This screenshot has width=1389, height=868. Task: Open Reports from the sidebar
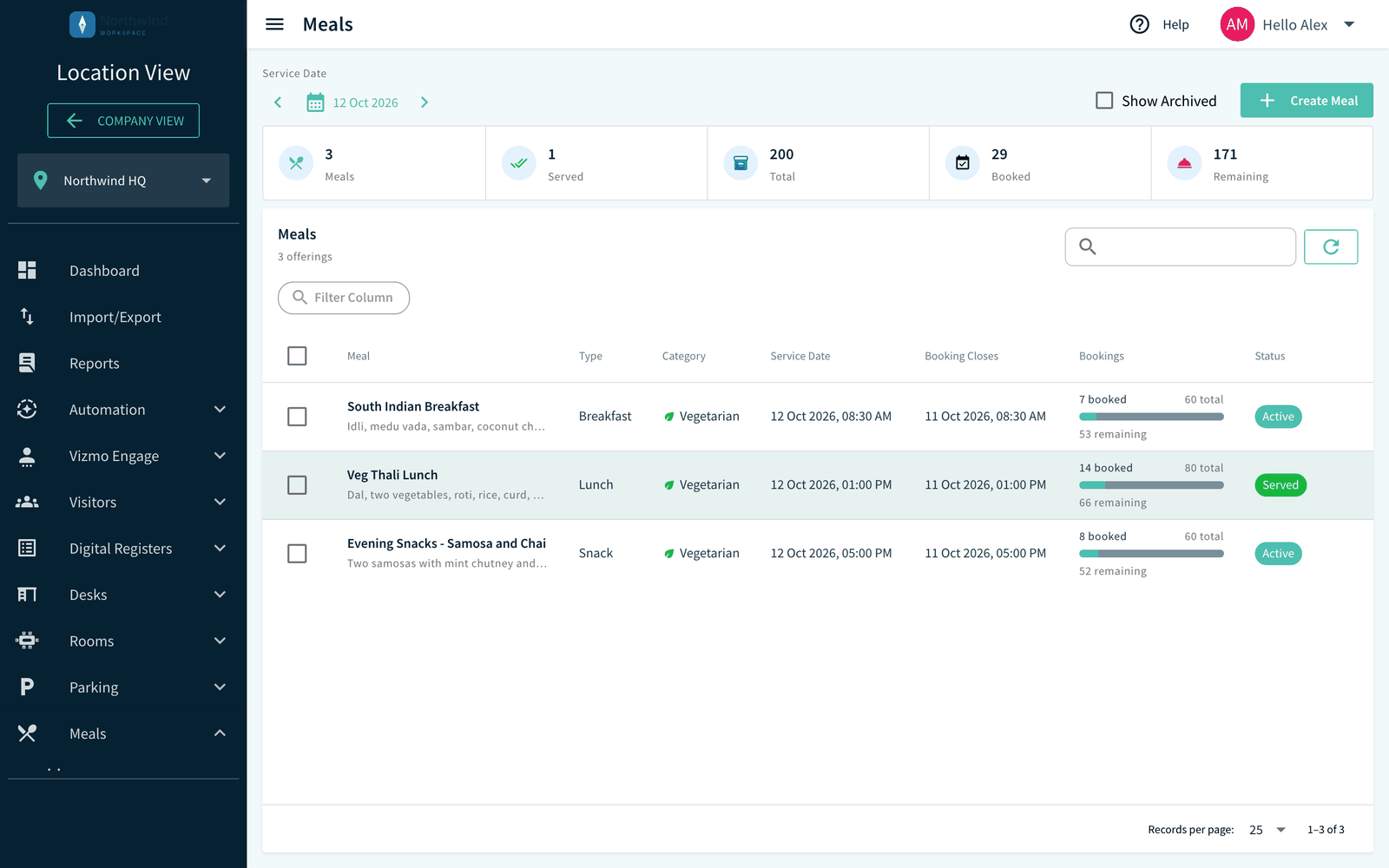point(95,364)
